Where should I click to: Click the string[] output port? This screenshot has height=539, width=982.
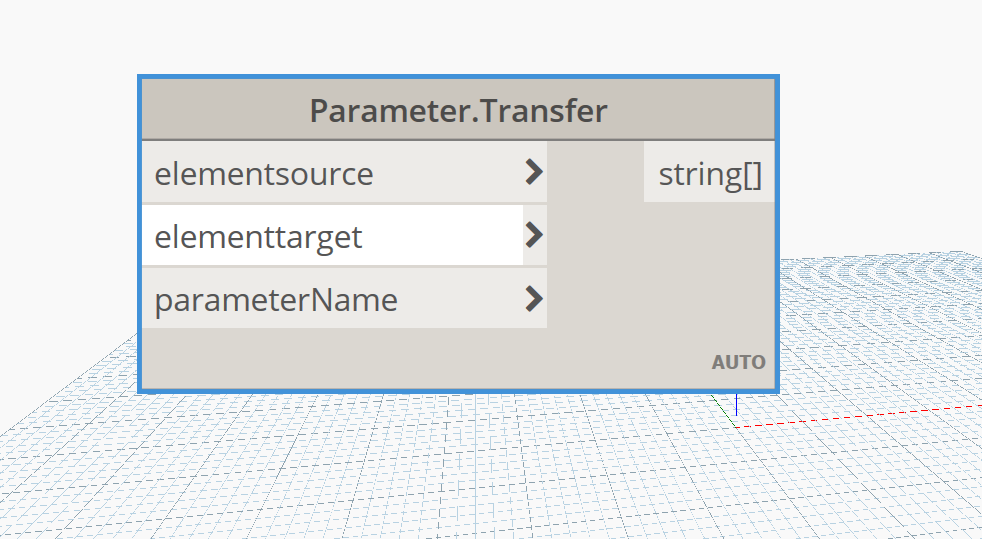tap(710, 172)
